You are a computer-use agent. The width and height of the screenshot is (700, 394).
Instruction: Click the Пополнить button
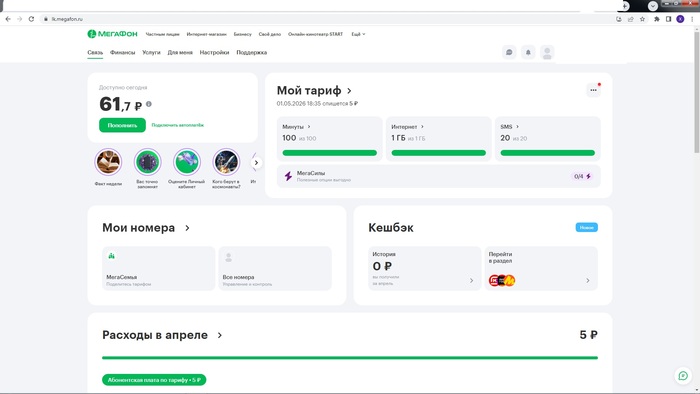pyautogui.click(x=122, y=125)
